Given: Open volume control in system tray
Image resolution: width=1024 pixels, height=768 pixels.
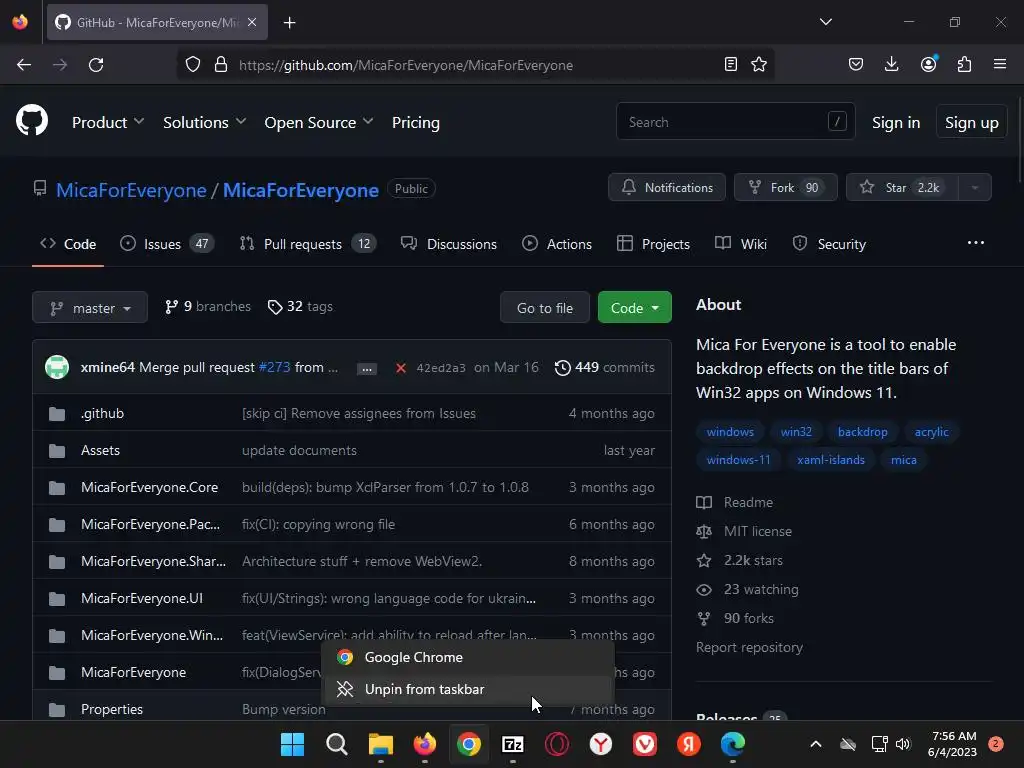Looking at the screenshot, I should click(x=903, y=744).
